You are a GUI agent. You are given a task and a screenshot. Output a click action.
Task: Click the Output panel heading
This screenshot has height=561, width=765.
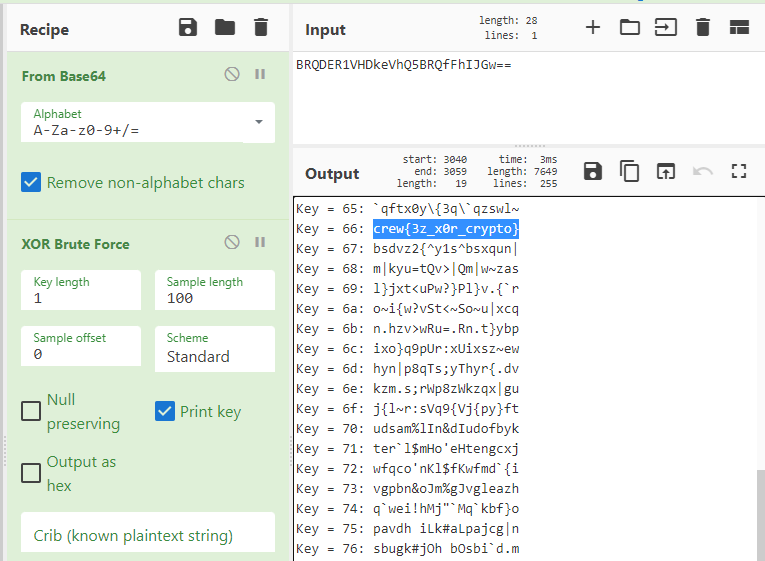pyautogui.click(x=332, y=174)
